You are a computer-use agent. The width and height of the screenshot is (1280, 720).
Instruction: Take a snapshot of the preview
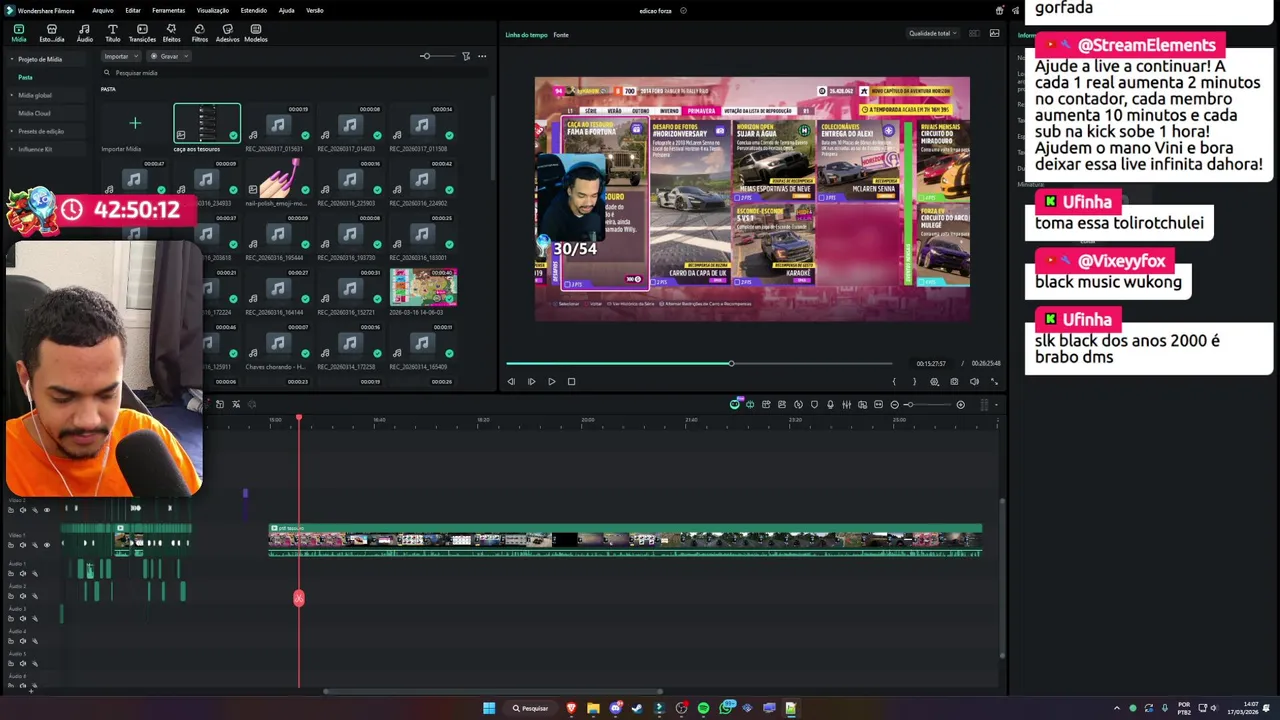954,381
